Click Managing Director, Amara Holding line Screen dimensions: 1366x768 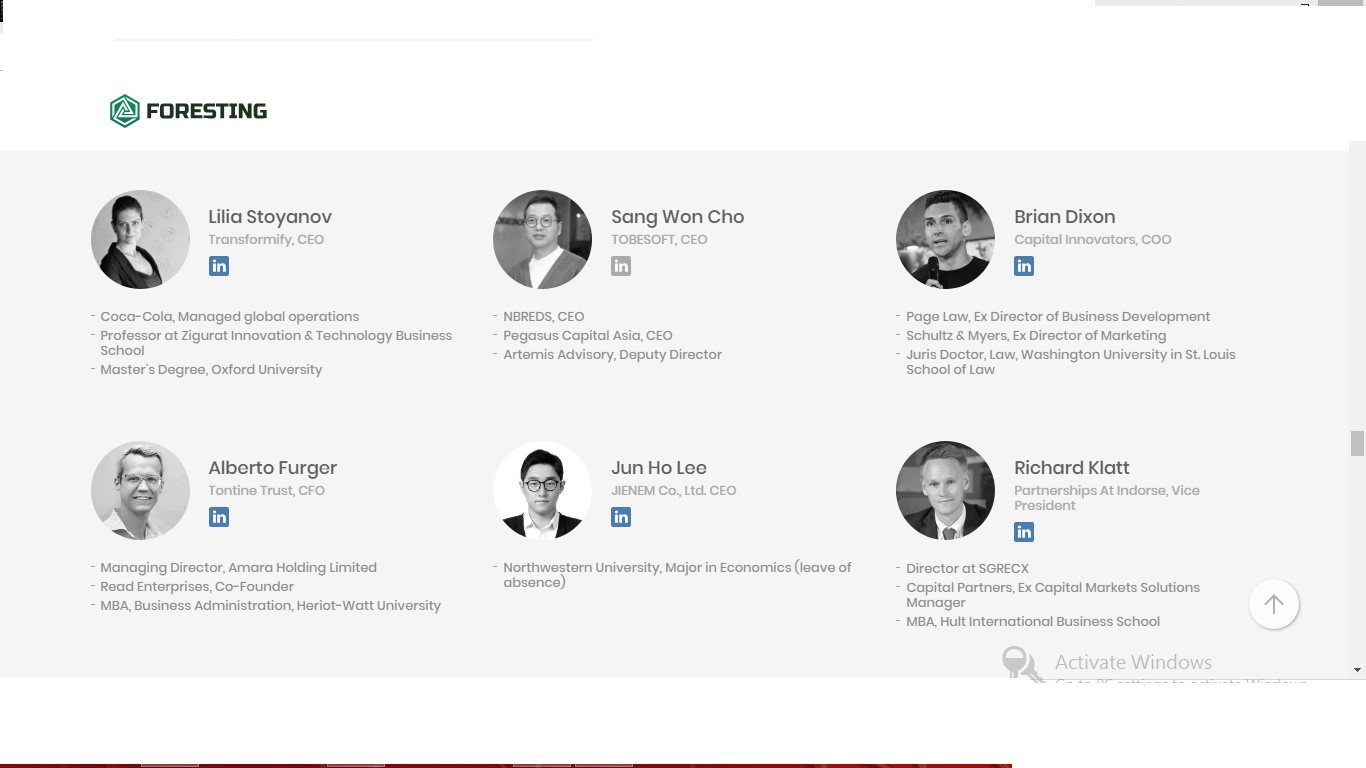238,568
